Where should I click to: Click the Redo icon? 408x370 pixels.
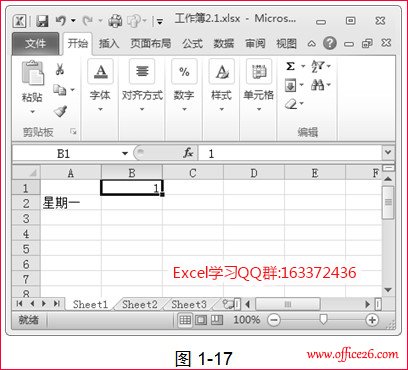[x=88, y=21]
